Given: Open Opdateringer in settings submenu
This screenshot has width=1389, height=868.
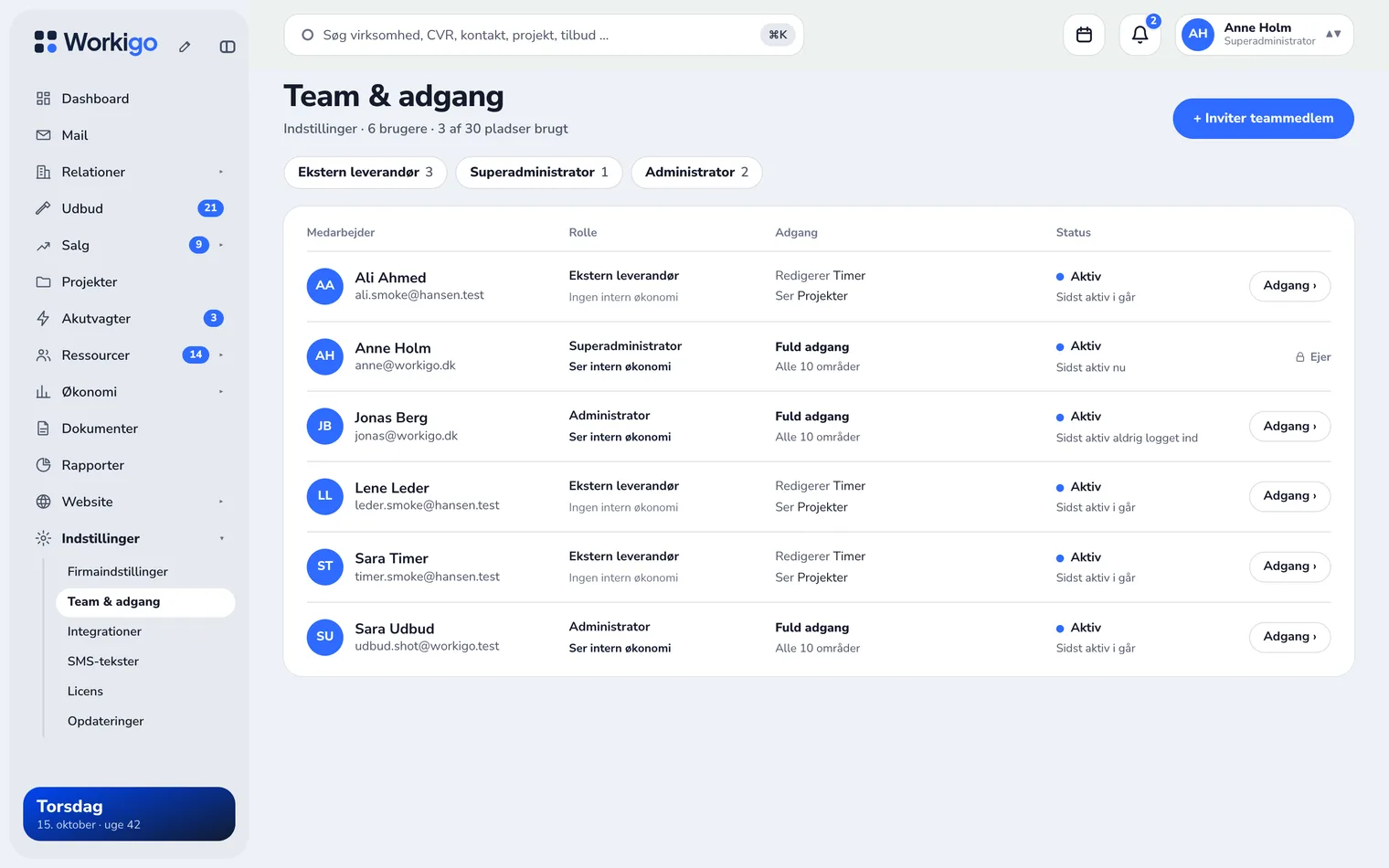Looking at the screenshot, I should tap(106, 721).
